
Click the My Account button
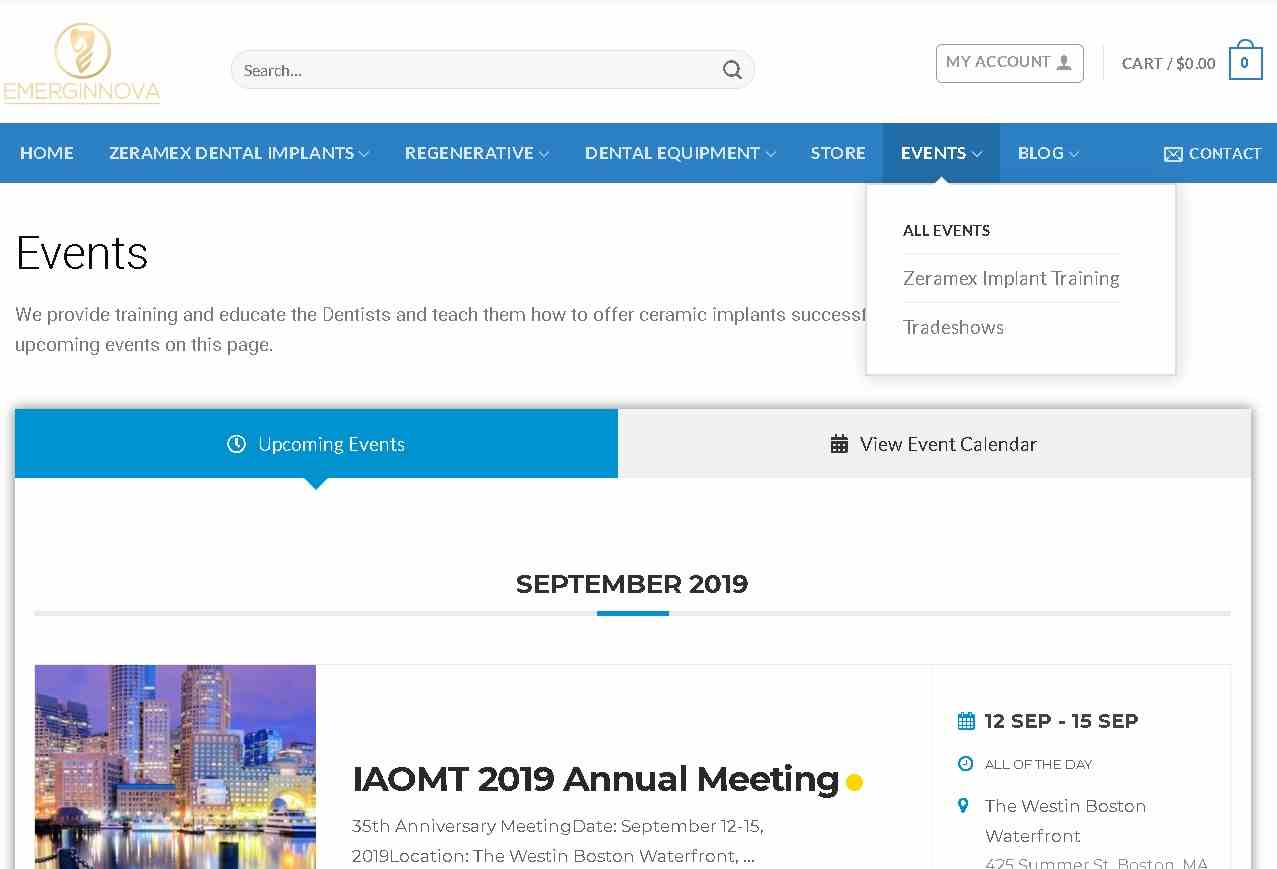tap(1009, 63)
